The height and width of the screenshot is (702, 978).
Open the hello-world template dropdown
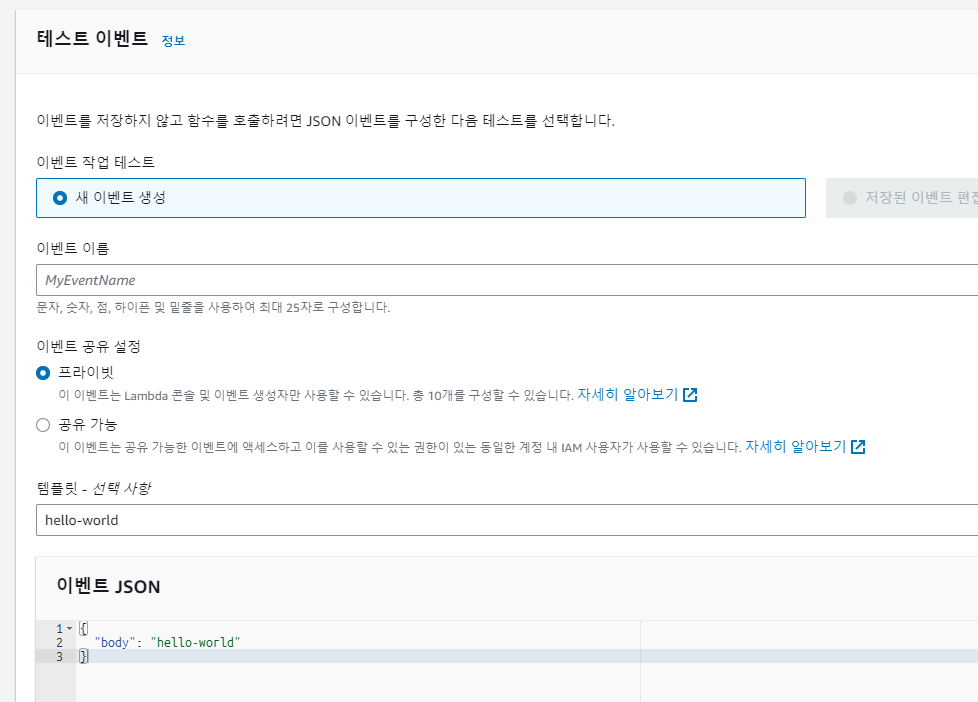click(x=506, y=520)
